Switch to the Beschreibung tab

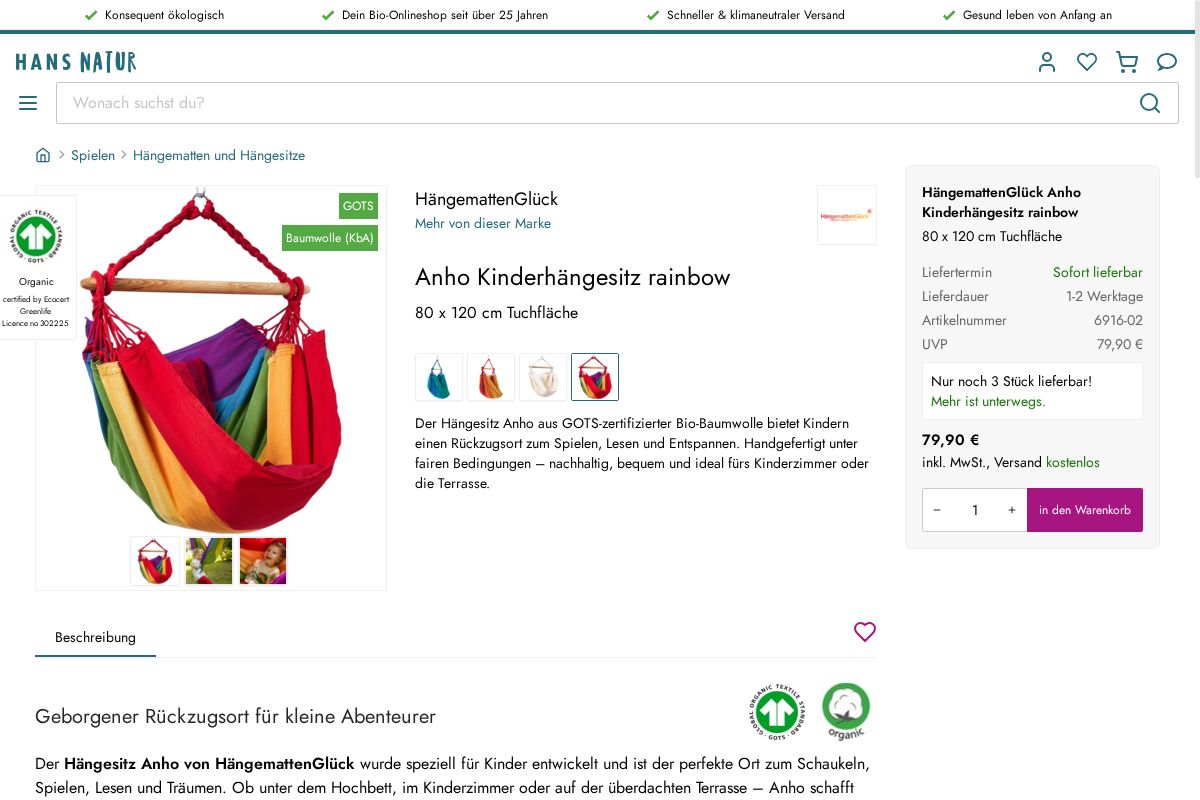pos(95,637)
